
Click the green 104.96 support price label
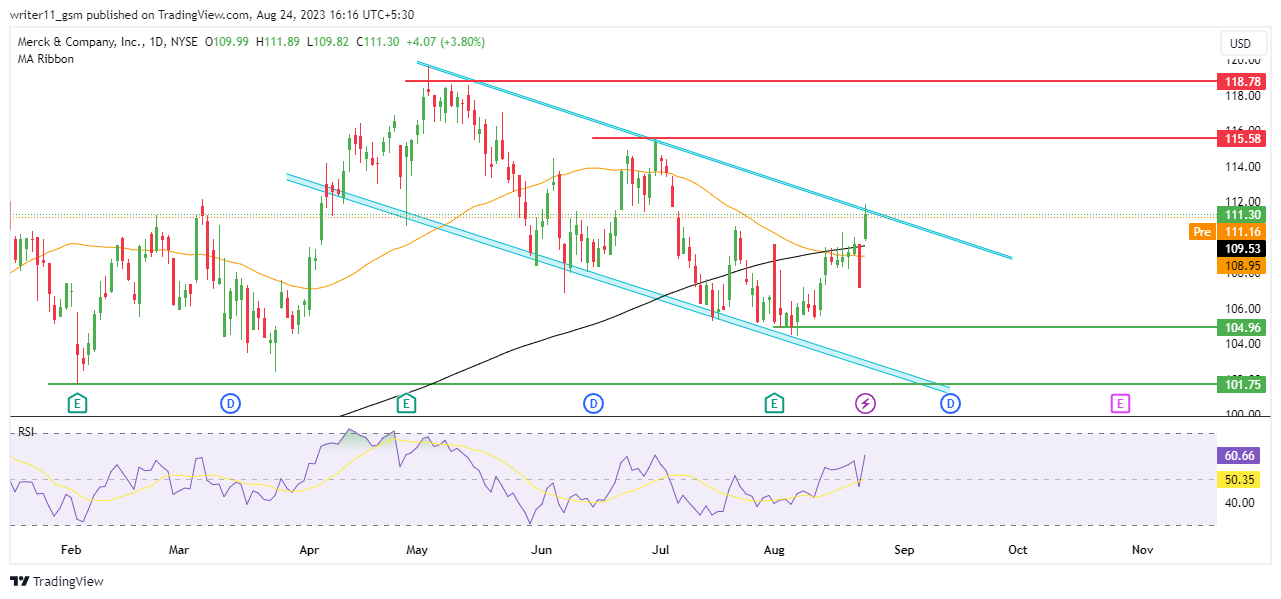pyautogui.click(x=1240, y=327)
